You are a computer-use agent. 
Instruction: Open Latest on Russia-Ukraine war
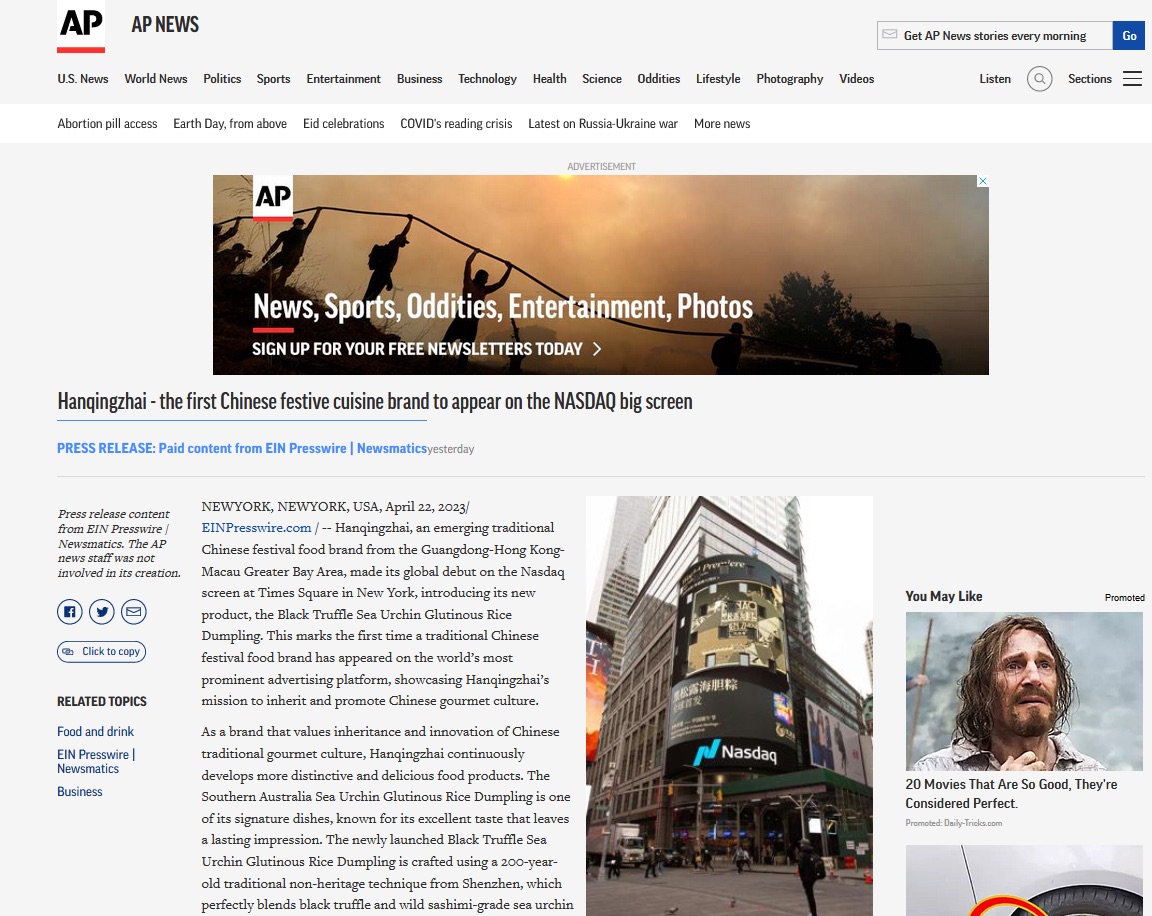(x=602, y=124)
